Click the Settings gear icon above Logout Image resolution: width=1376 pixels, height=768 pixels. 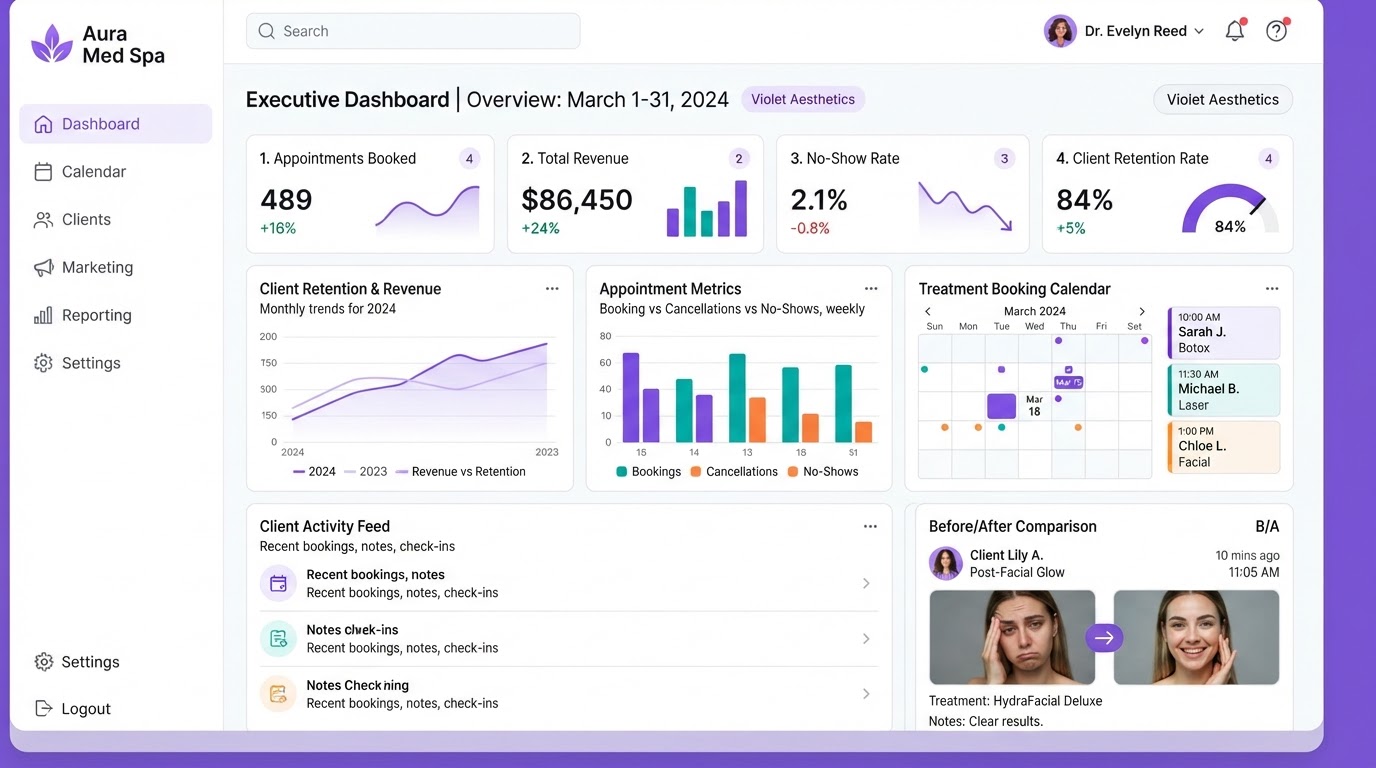pos(43,662)
